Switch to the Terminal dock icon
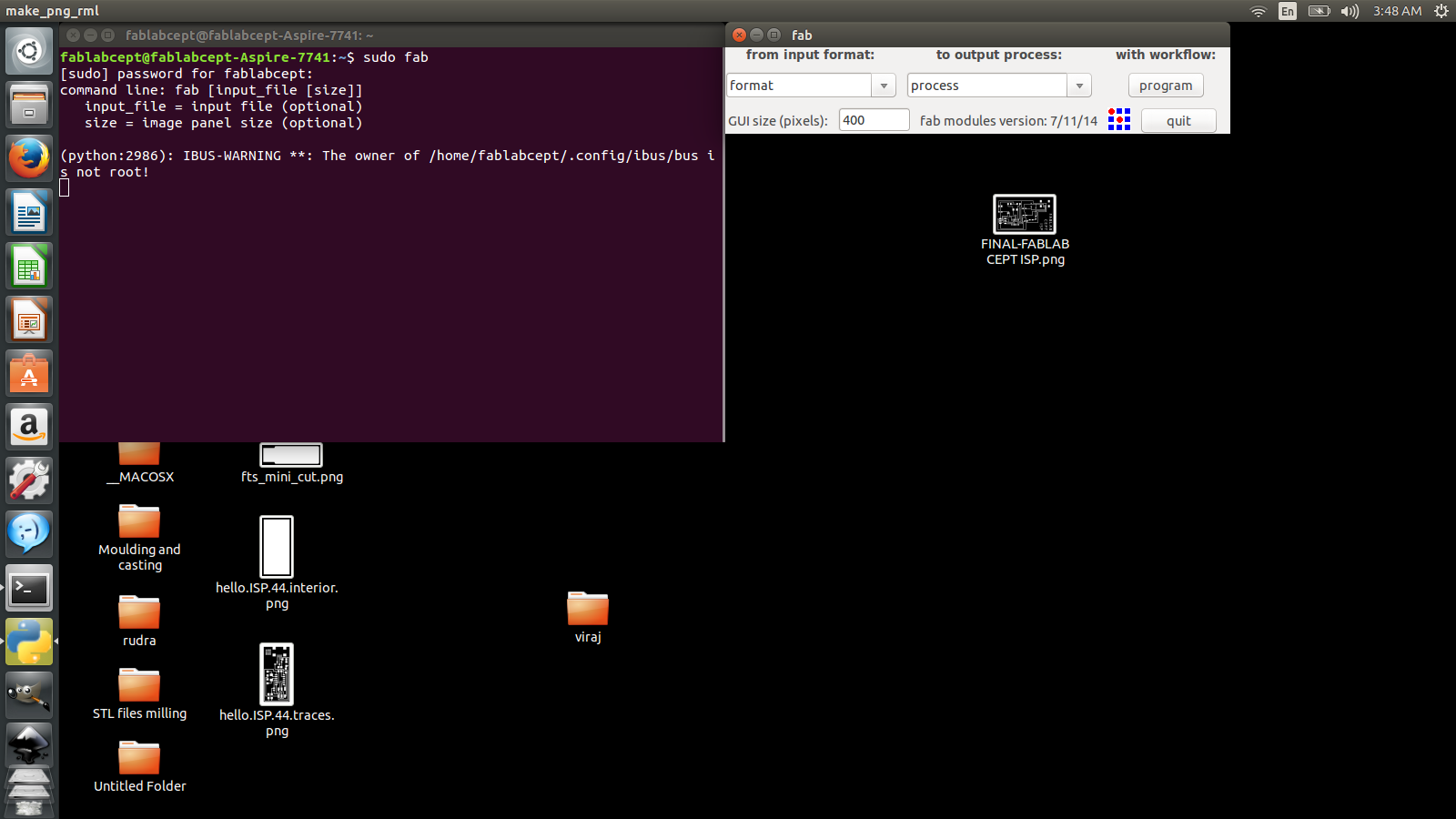Image resolution: width=1456 pixels, height=819 pixels. pyautogui.click(x=29, y=589)
